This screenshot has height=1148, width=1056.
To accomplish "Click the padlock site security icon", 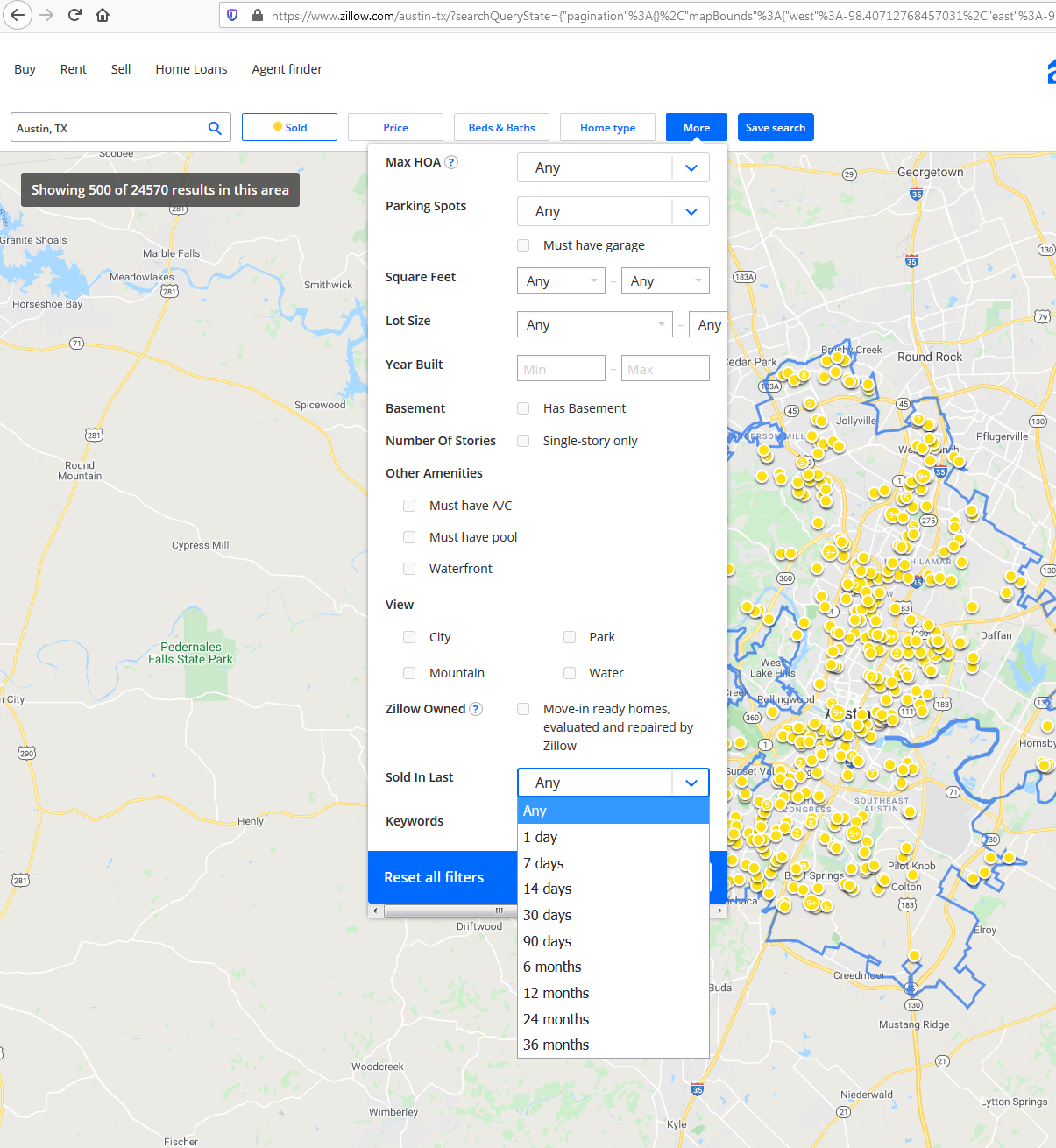I will click(258, 15).
